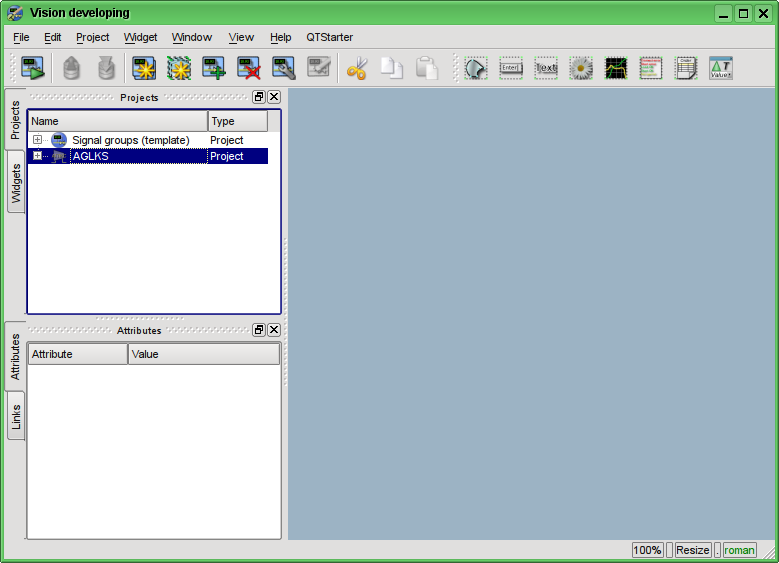Click the Delete visual item red X icon
Viewport: 779px width, 563px height.
click(x=249, y=69)
